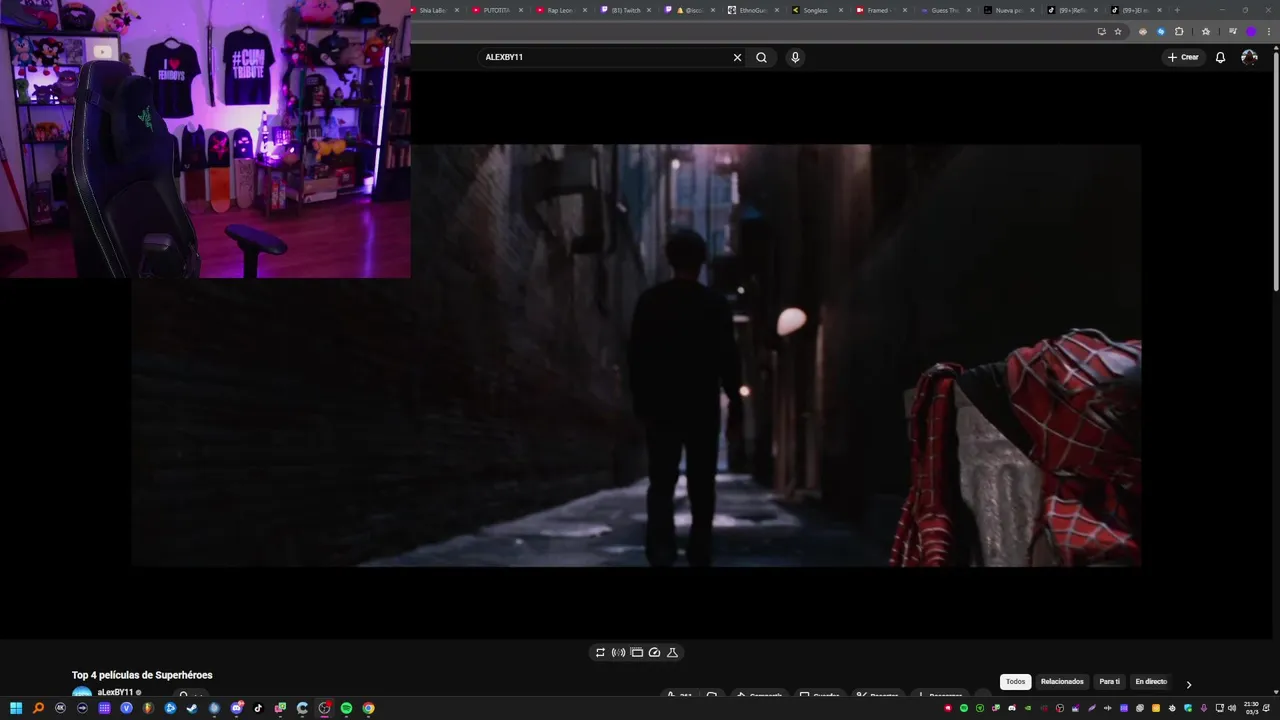Open the Chrome profile avatar
This screenshot has height=720, width=1280.
[x=1250, y=31]
